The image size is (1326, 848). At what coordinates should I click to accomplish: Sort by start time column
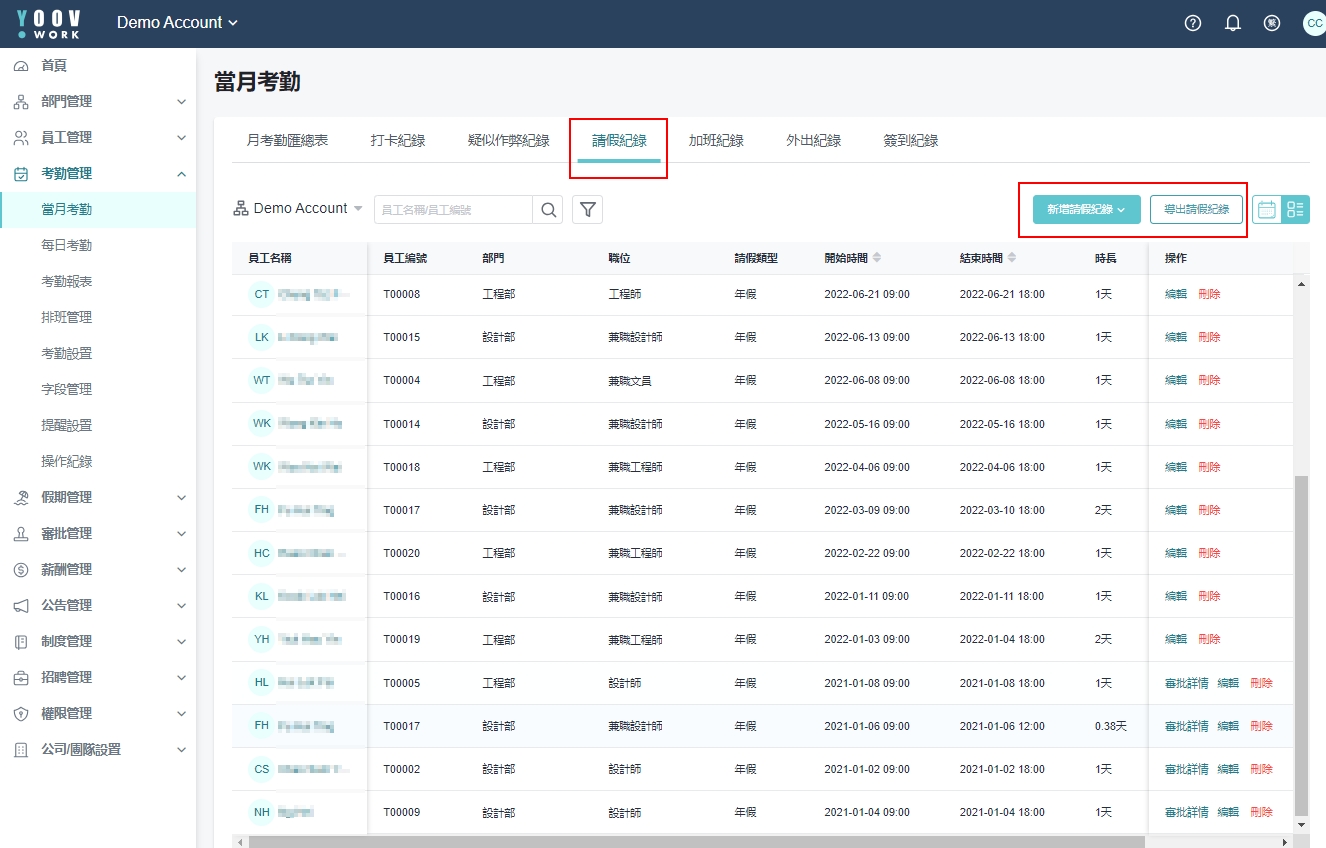click(877, 258)
